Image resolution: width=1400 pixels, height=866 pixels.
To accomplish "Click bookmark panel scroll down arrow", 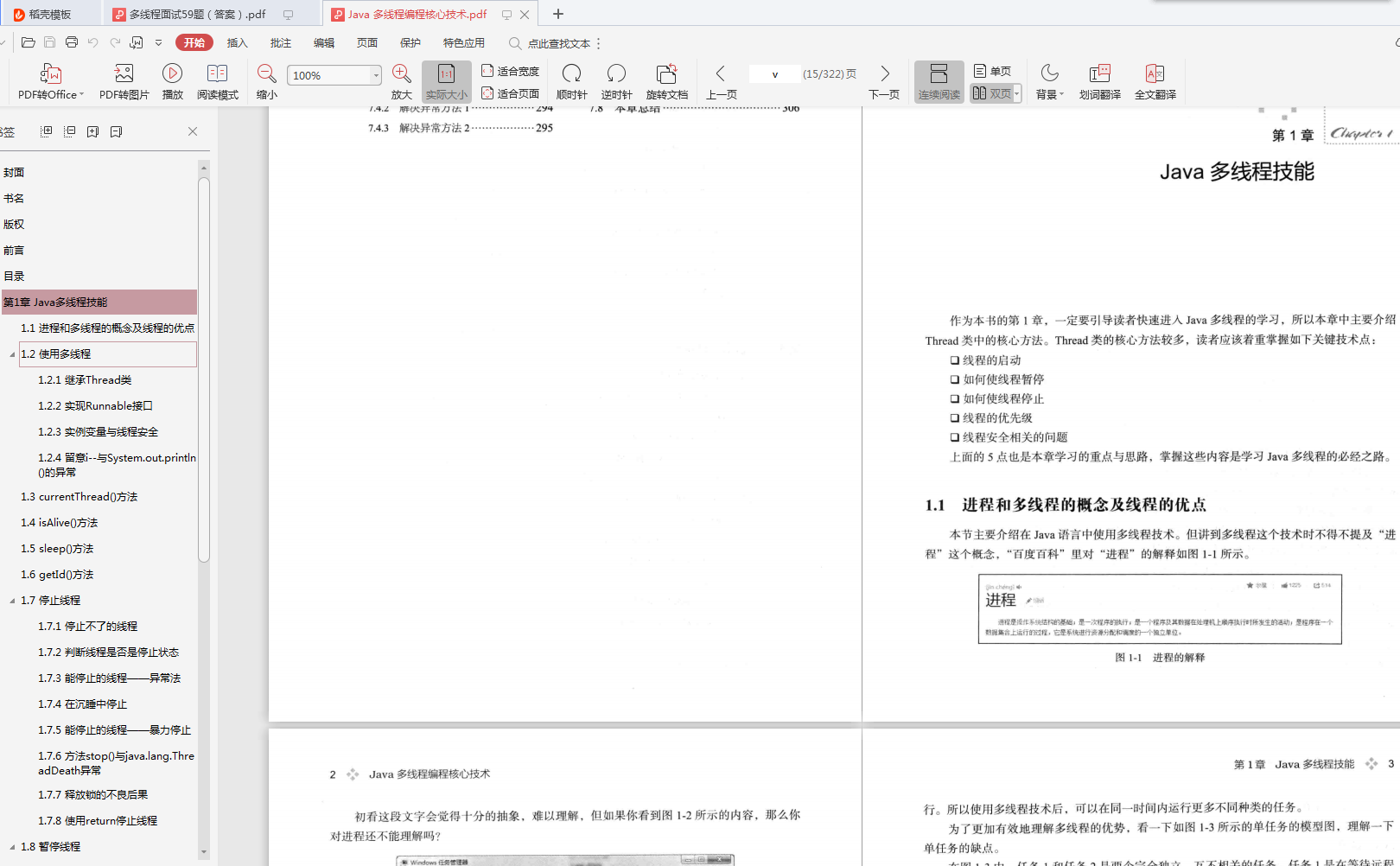I will coord(204,851).
